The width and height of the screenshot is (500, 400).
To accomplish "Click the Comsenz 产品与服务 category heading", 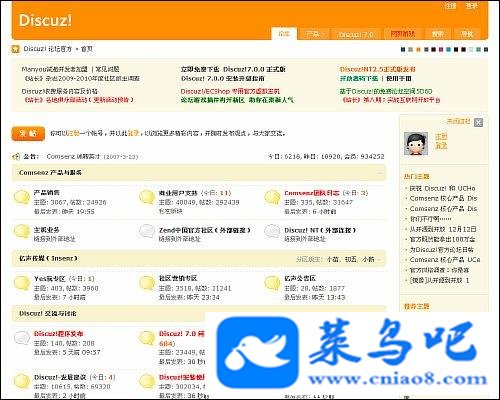I will (x=50, y=173).
